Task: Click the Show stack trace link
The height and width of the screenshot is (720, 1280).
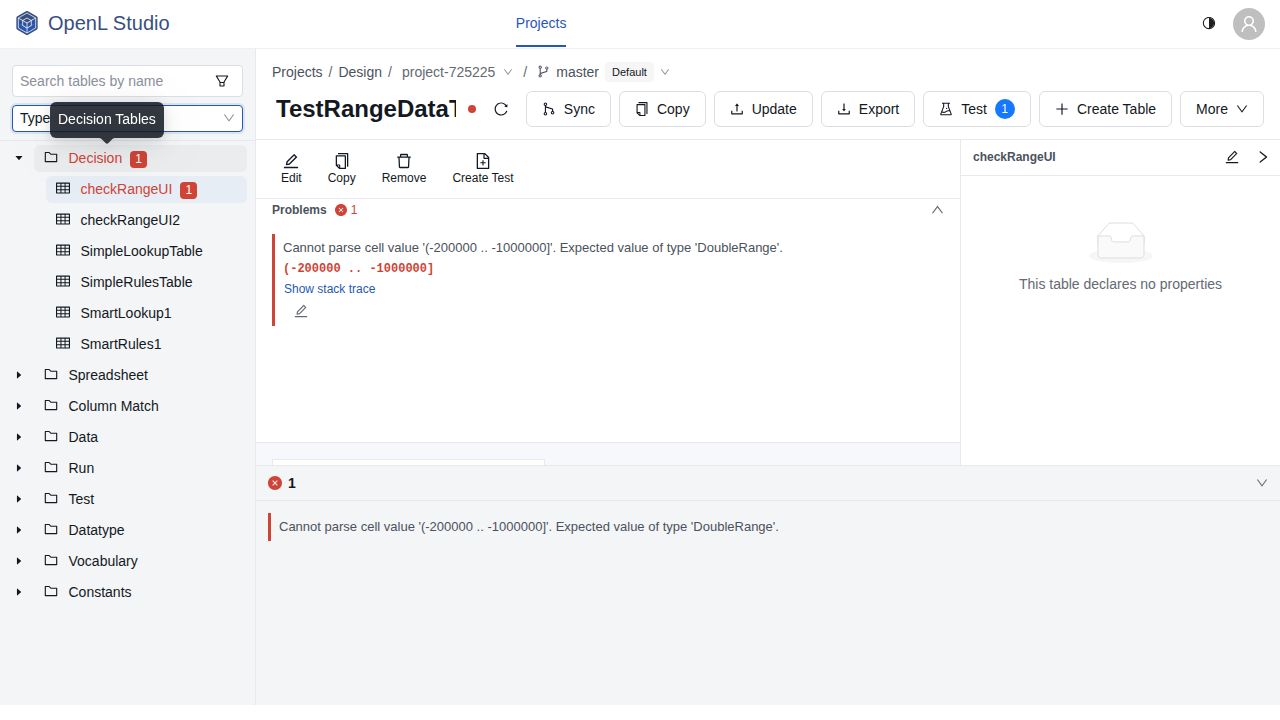Action: (330, 289)
